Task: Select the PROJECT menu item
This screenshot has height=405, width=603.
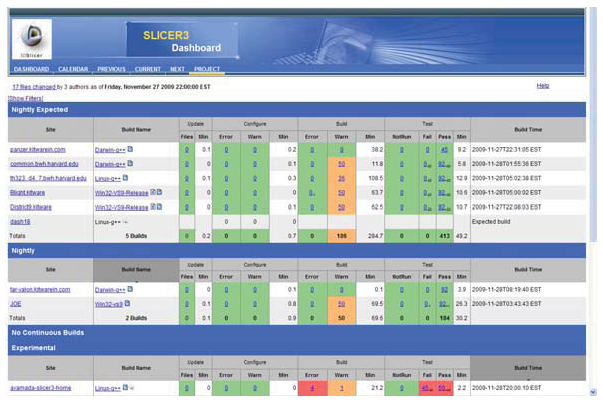Action: [208, 70]
